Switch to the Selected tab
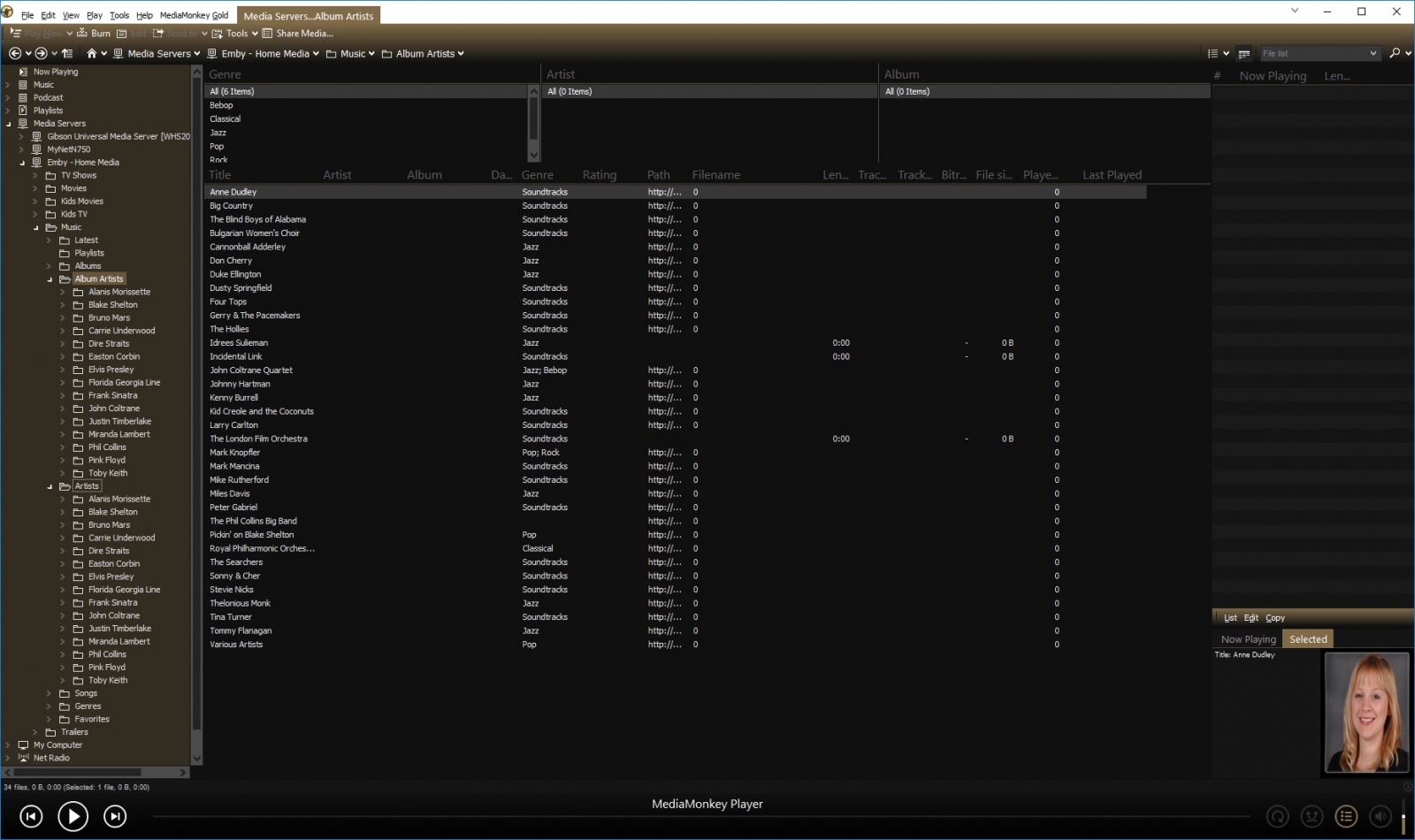Image resolution: width=1415 pixels, height=840 pixels. coord(1307,639)
